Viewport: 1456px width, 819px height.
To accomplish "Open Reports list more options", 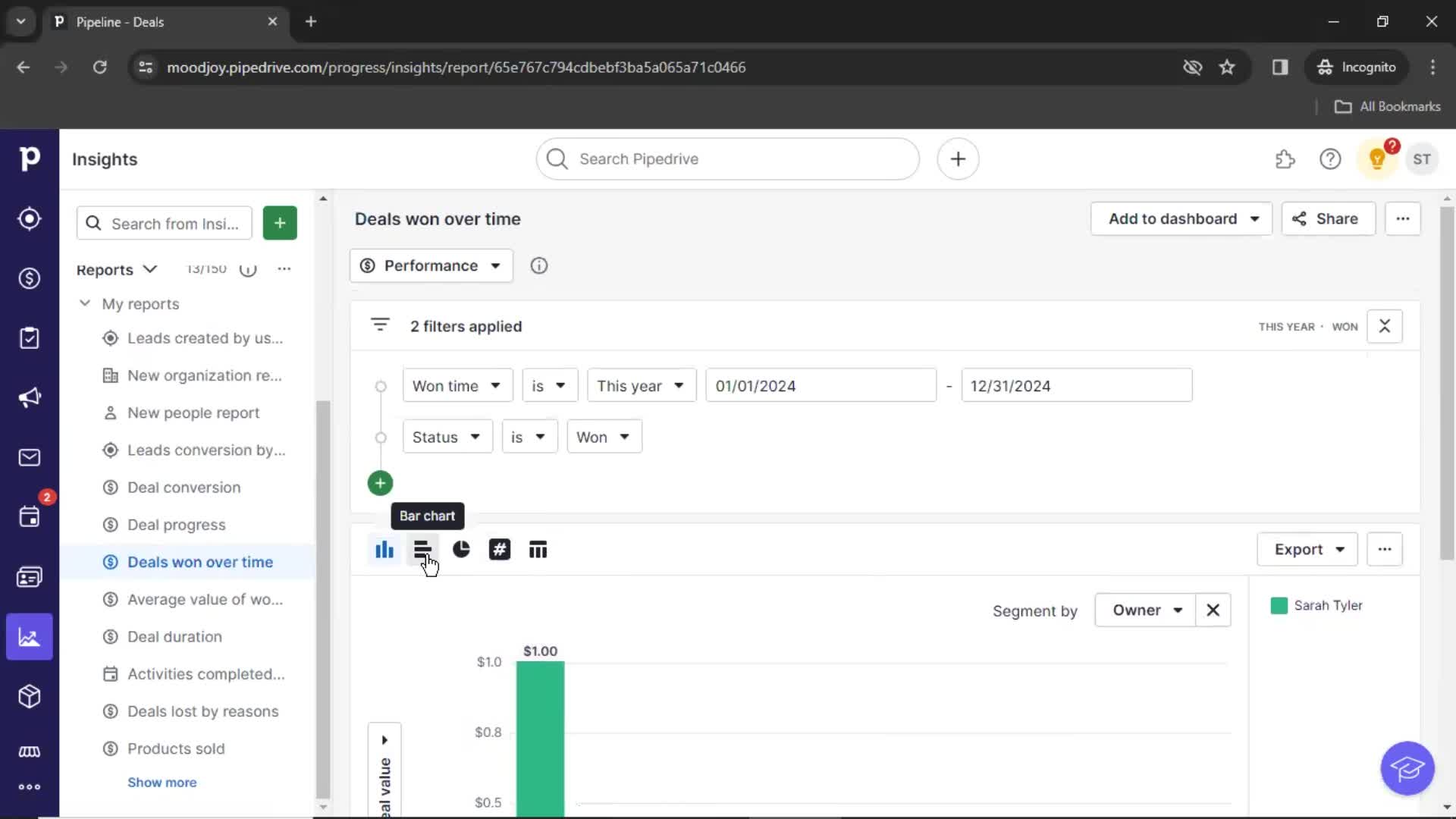I will 284,269.
